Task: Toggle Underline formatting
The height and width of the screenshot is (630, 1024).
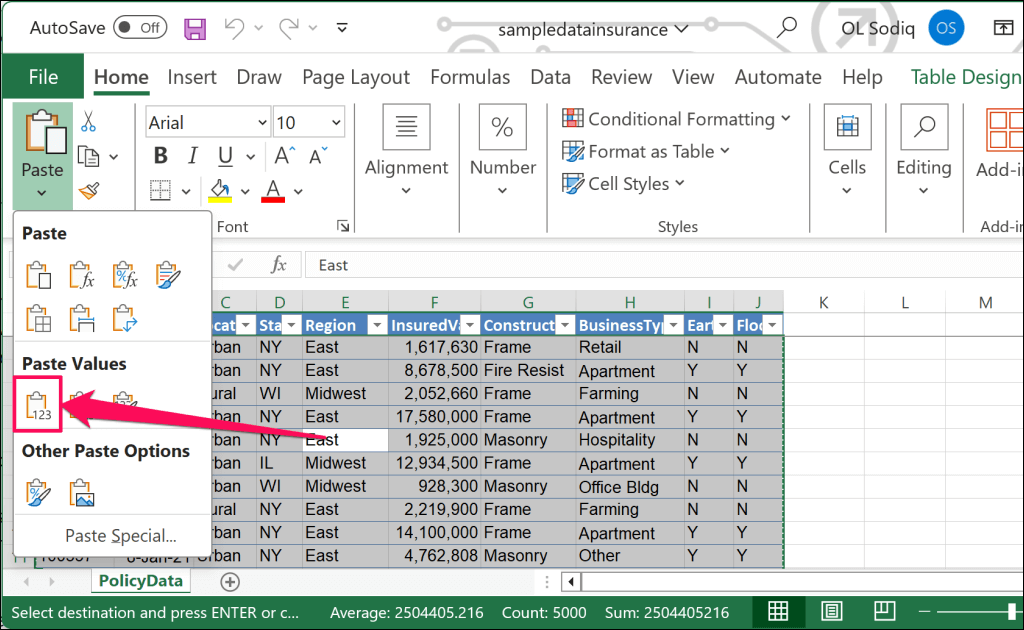Action: (x=225, y=156)
